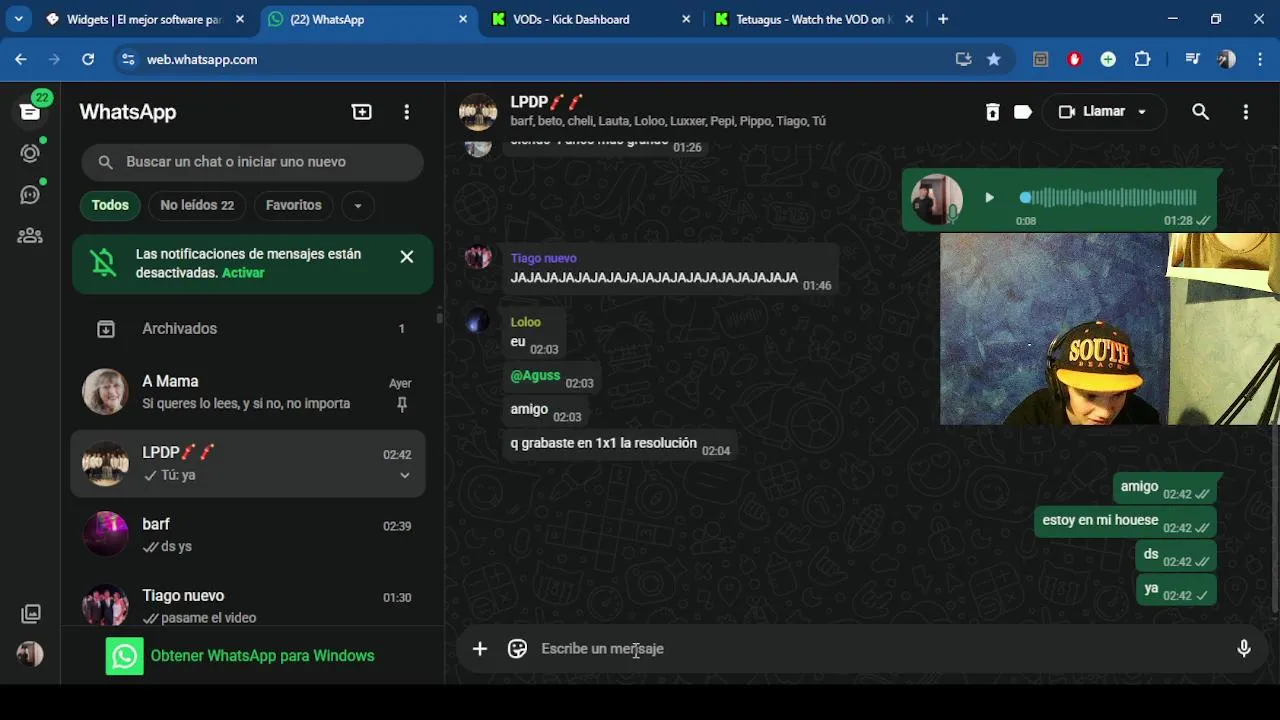Click the voice message sender avatar
1280x720 pixels.
pyautogui.click(x=936, y=198)
